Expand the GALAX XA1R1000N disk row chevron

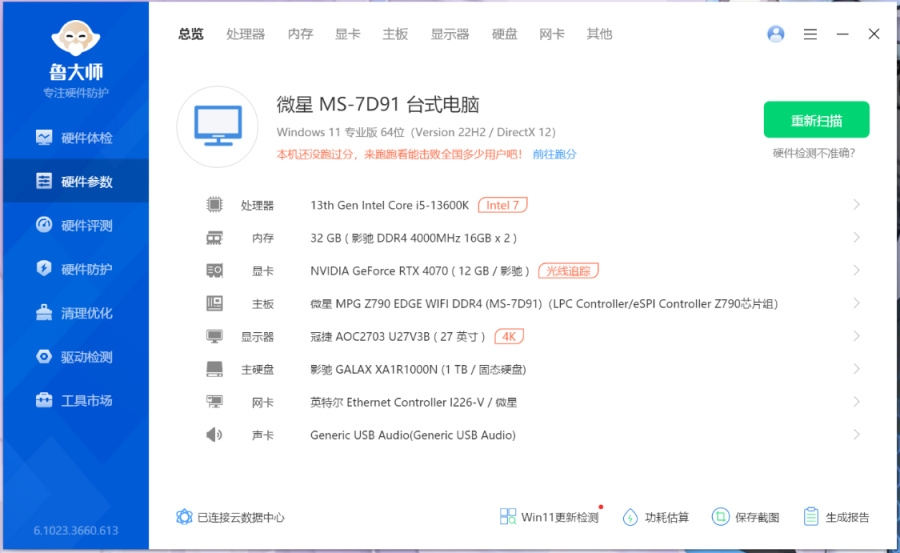click(x=856, y=369)
